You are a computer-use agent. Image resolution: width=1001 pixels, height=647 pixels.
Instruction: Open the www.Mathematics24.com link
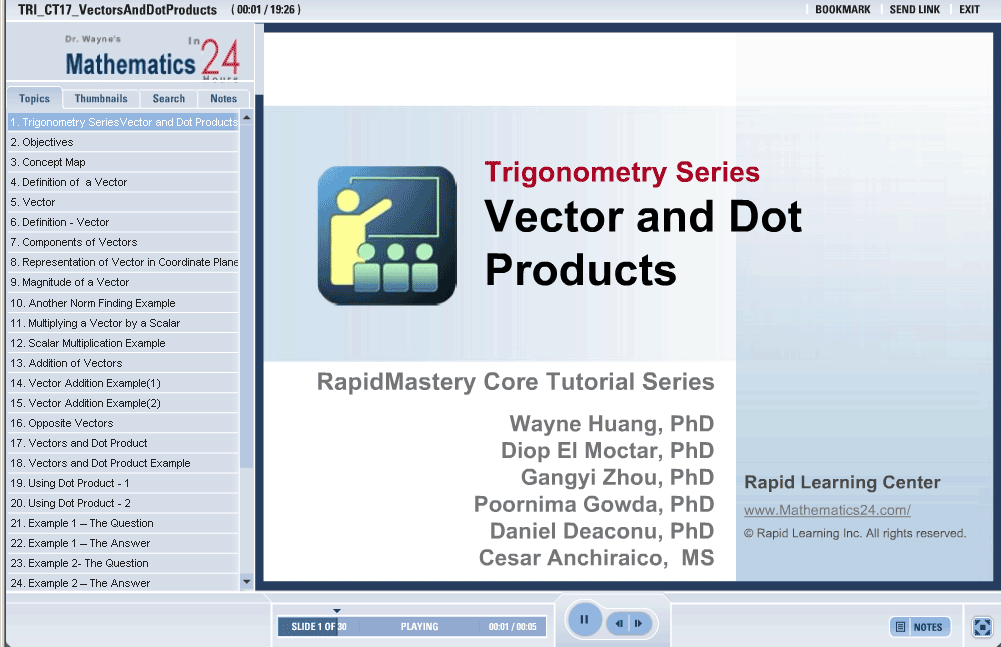tap(827, 510)
